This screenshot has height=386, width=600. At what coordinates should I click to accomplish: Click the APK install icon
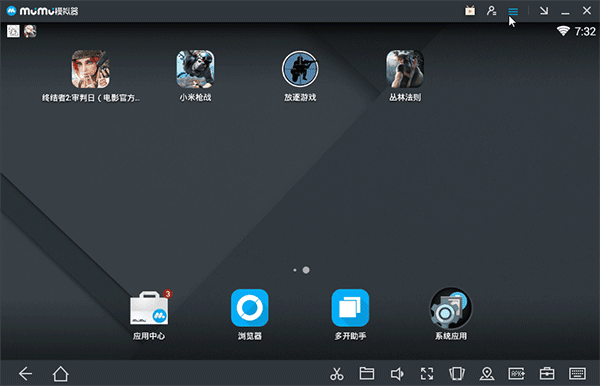point(517,373)
